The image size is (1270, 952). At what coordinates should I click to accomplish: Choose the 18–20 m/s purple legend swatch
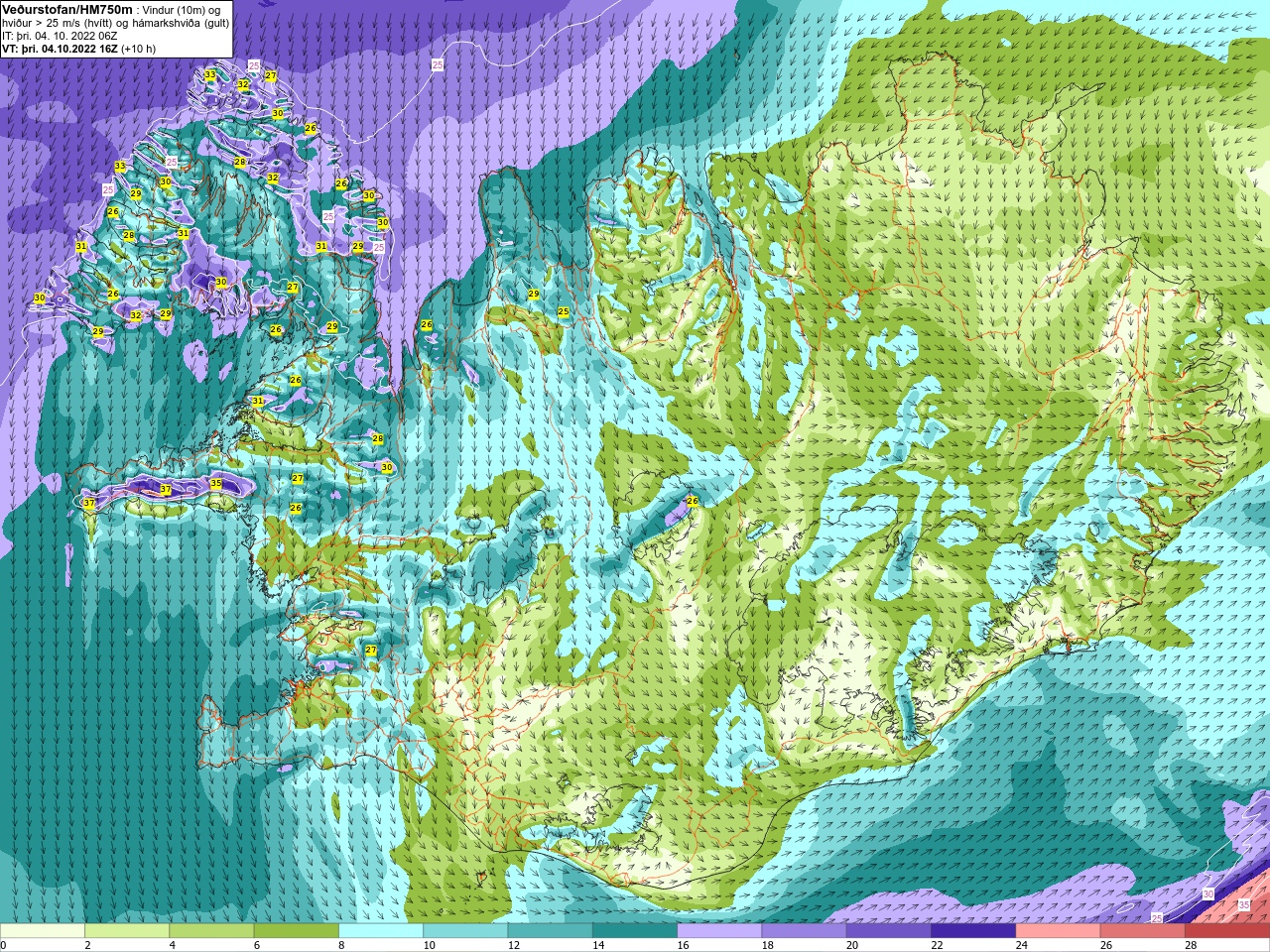(x=805, y=931)
